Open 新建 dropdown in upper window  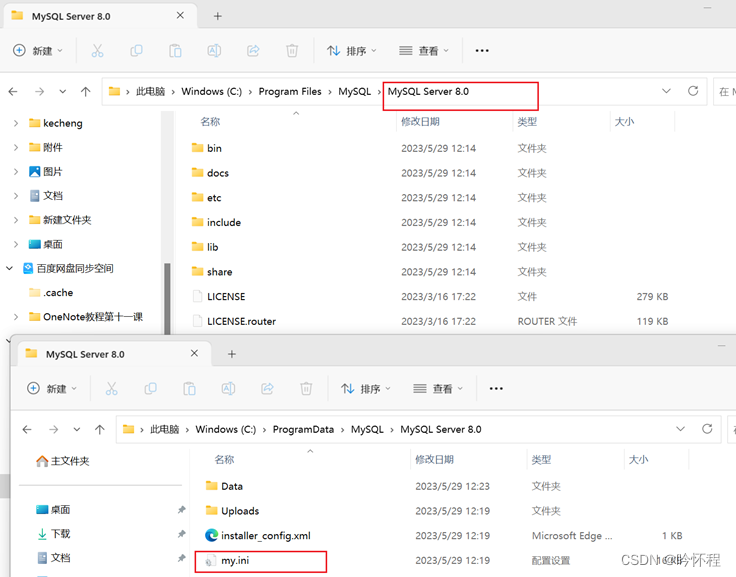tap(38, 51)
